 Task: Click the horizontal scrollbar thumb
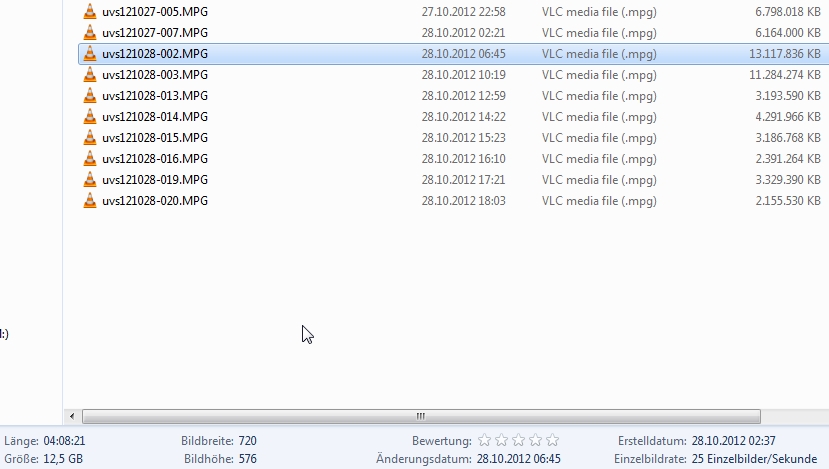pos(421,417)
